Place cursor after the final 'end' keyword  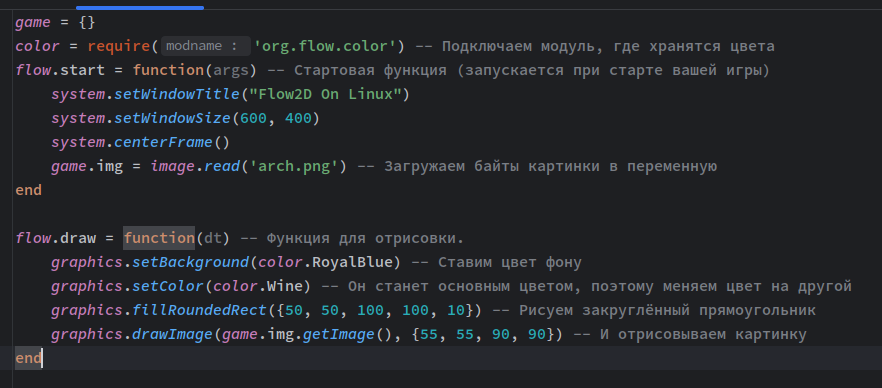pos(42,359)
